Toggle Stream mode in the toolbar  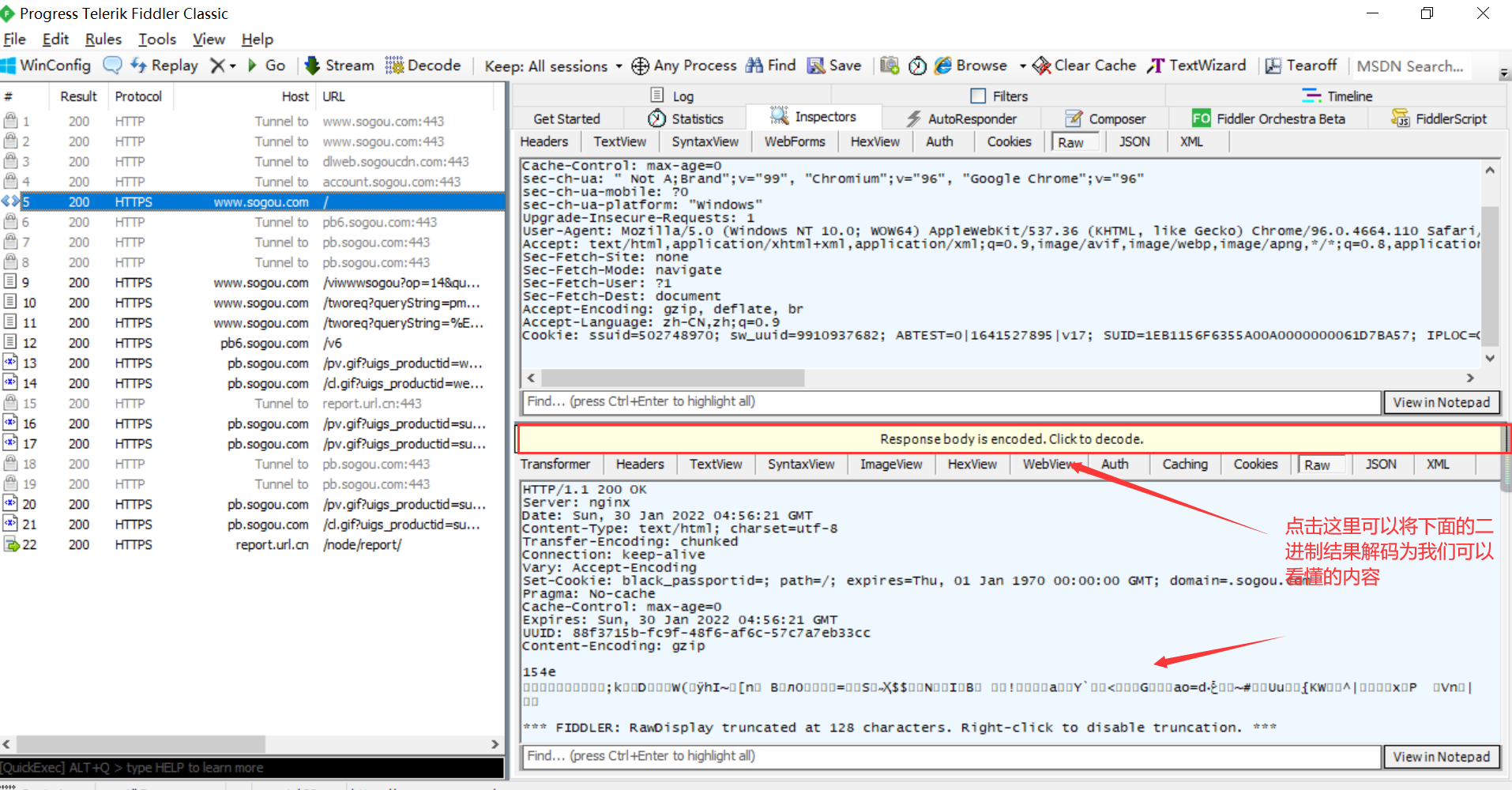coord(340,66)
